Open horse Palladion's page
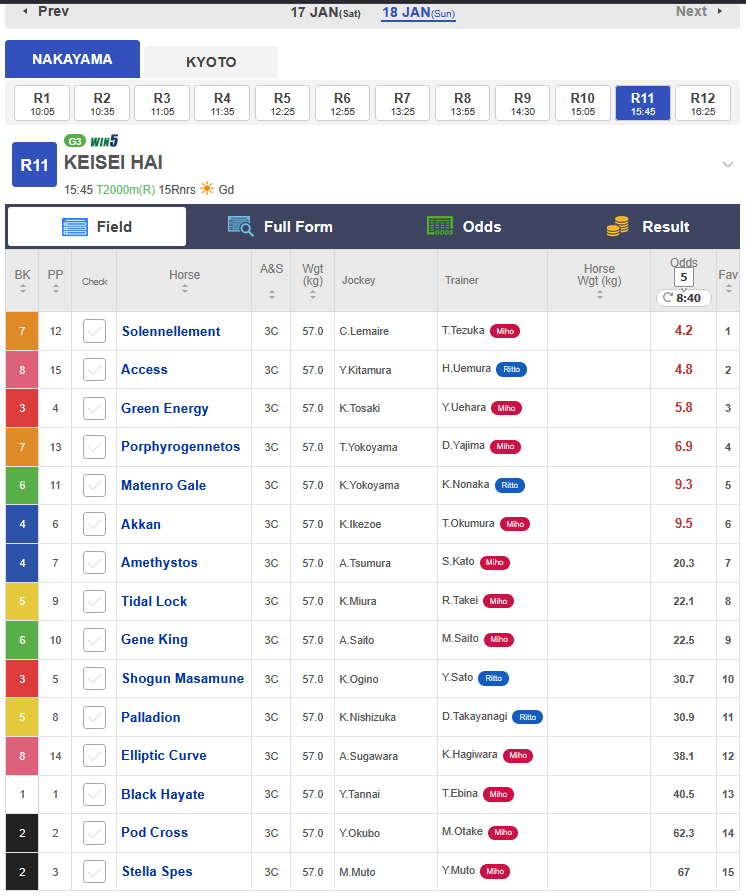746x896 pixels. pos(151,717)
